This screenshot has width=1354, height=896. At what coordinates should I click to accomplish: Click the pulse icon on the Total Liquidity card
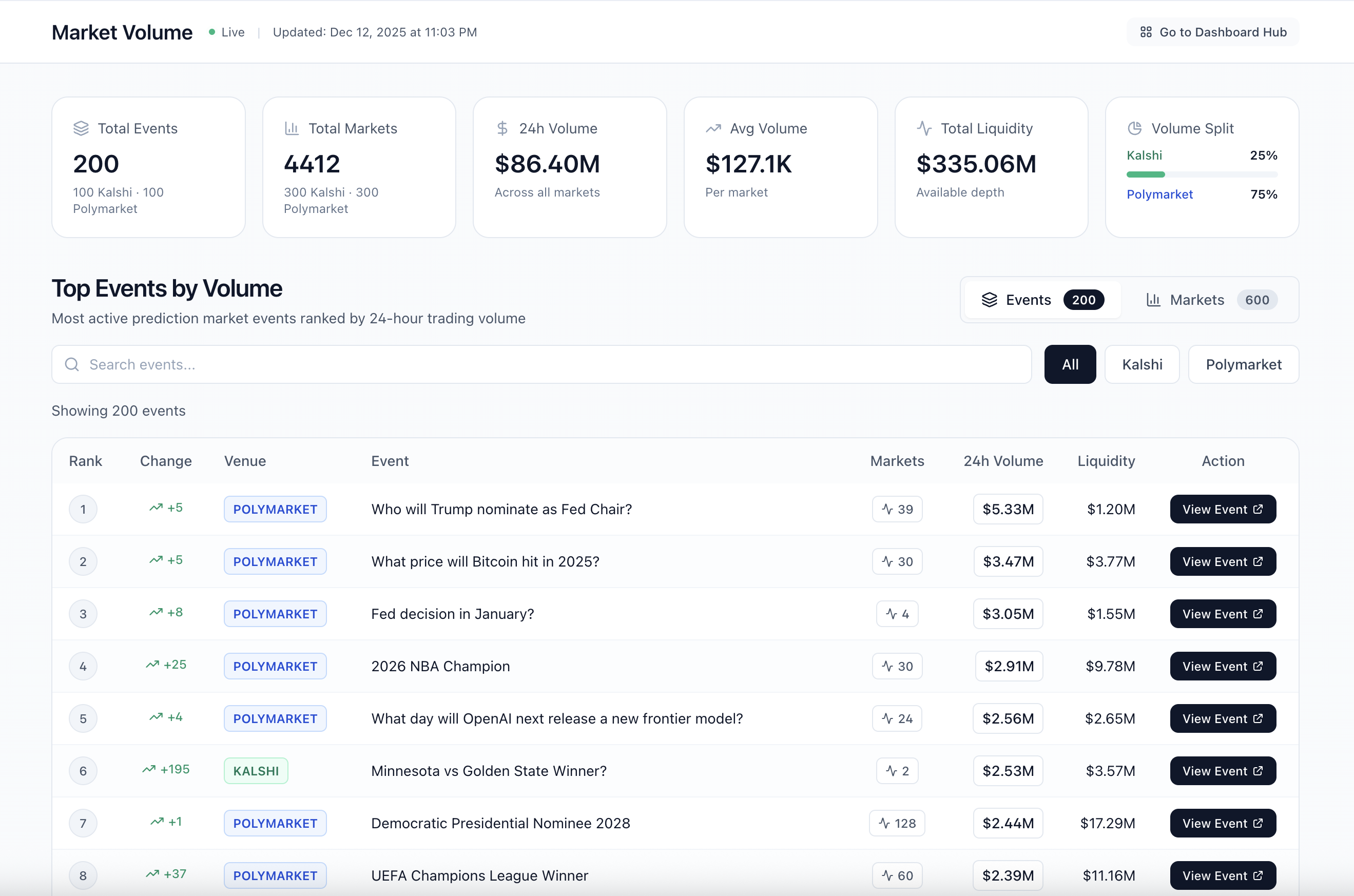click(x=925, y=128)
